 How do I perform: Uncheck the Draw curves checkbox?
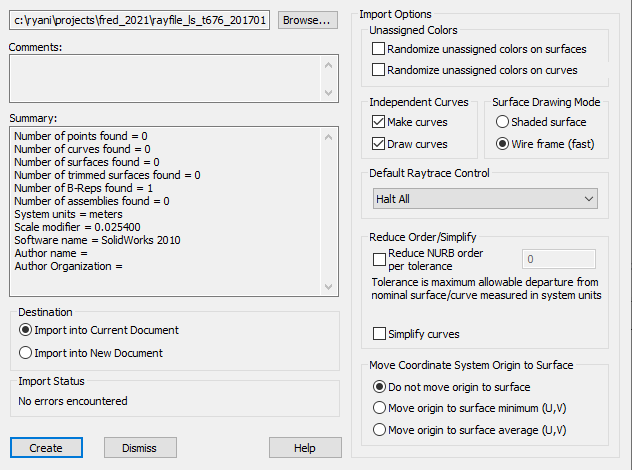(x=379, y=144)
